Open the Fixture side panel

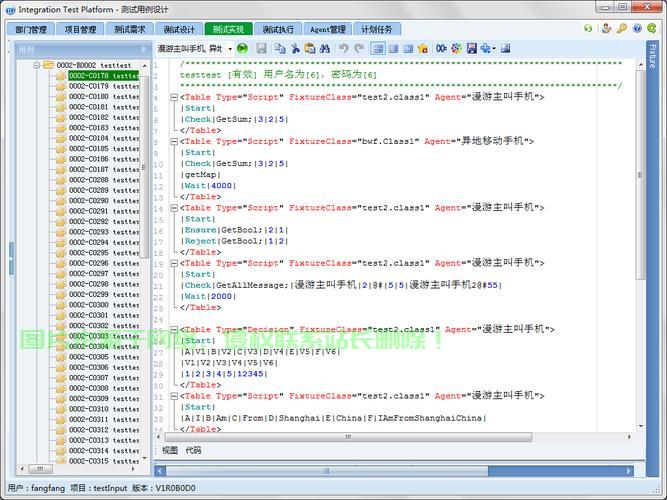pyautogui.click(x=653, y=56)
